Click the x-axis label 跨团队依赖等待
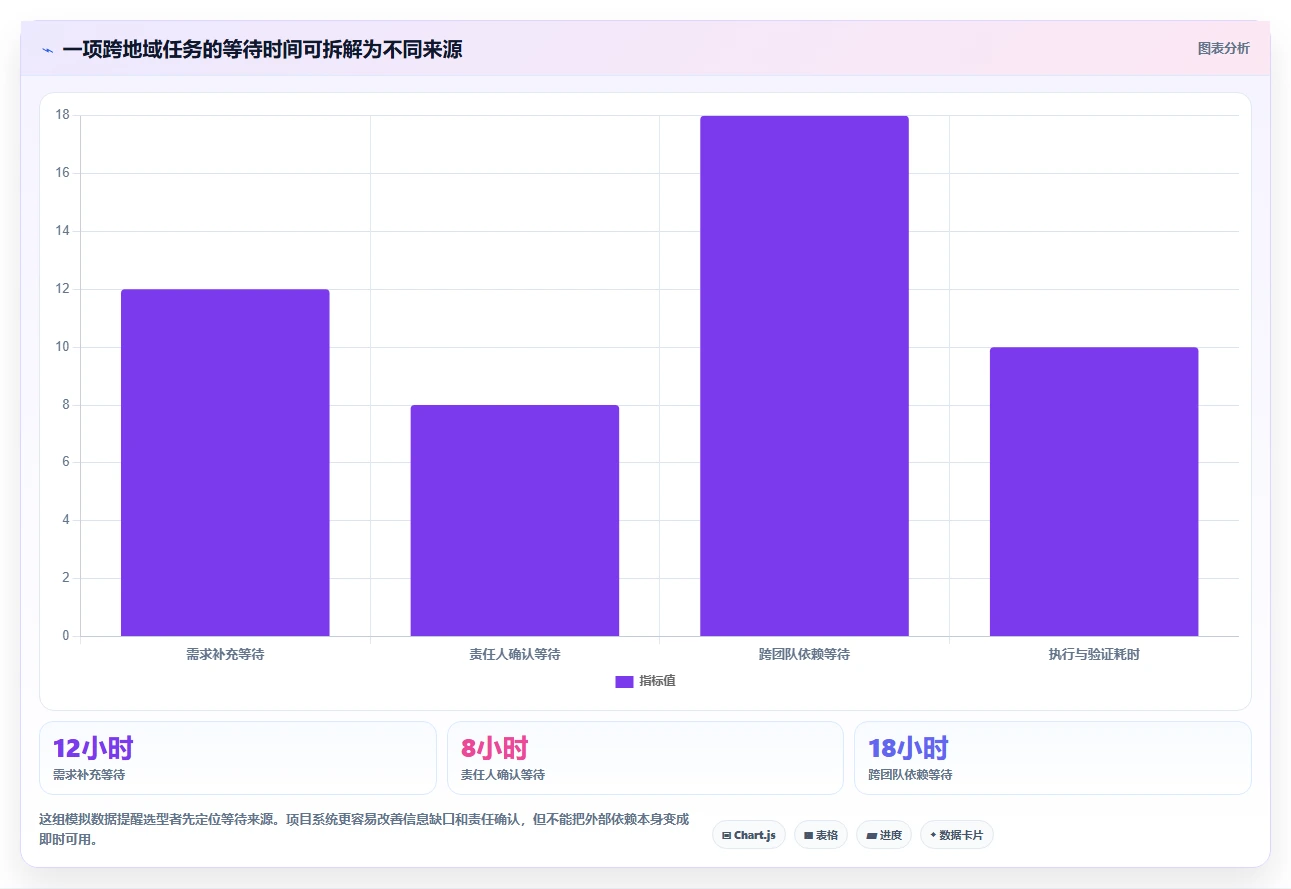 click(804, 655)
